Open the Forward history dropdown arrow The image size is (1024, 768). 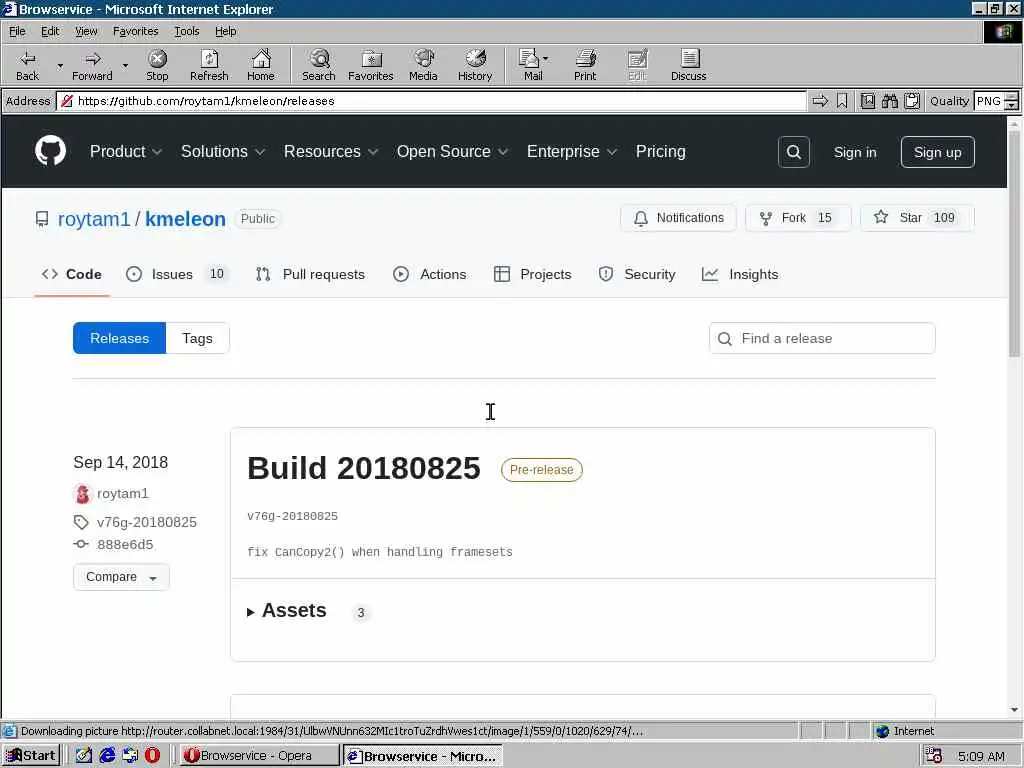tap(125, 65)
